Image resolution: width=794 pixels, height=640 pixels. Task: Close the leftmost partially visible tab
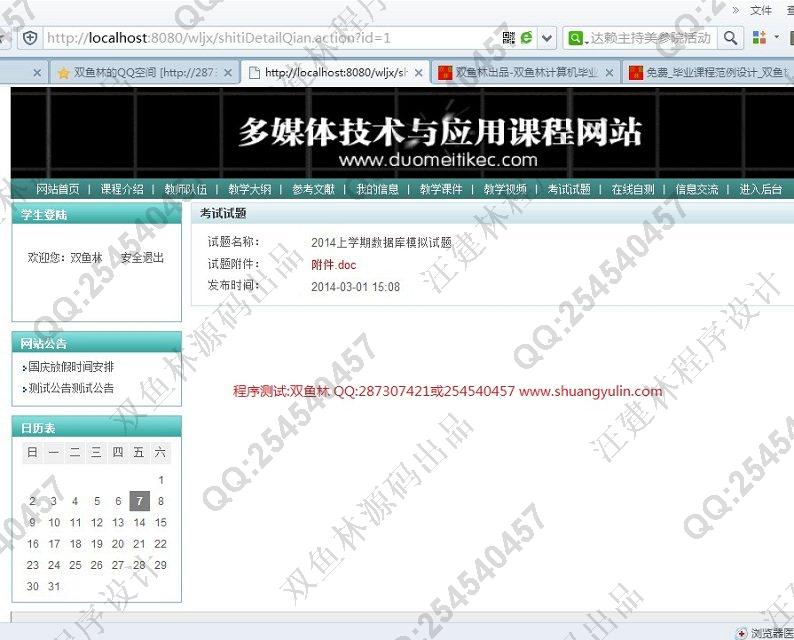(x=37, y=73)
